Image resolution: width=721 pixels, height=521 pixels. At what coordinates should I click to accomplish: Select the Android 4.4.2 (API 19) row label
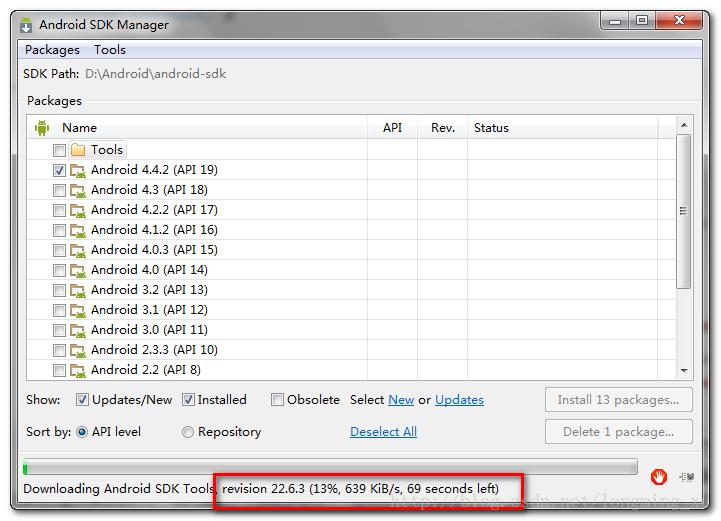154,170
